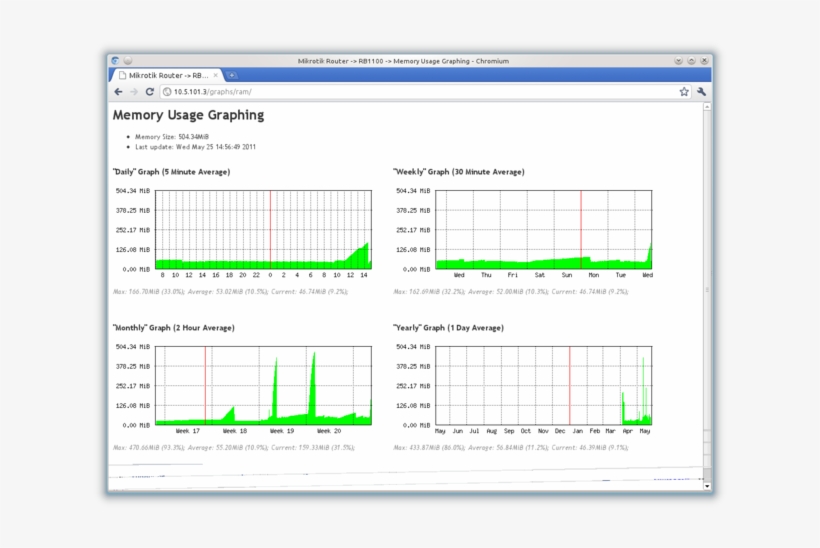Click the Yearly memory usage graph
This screenshot has height=548, width=820.
tap(544, 385)
